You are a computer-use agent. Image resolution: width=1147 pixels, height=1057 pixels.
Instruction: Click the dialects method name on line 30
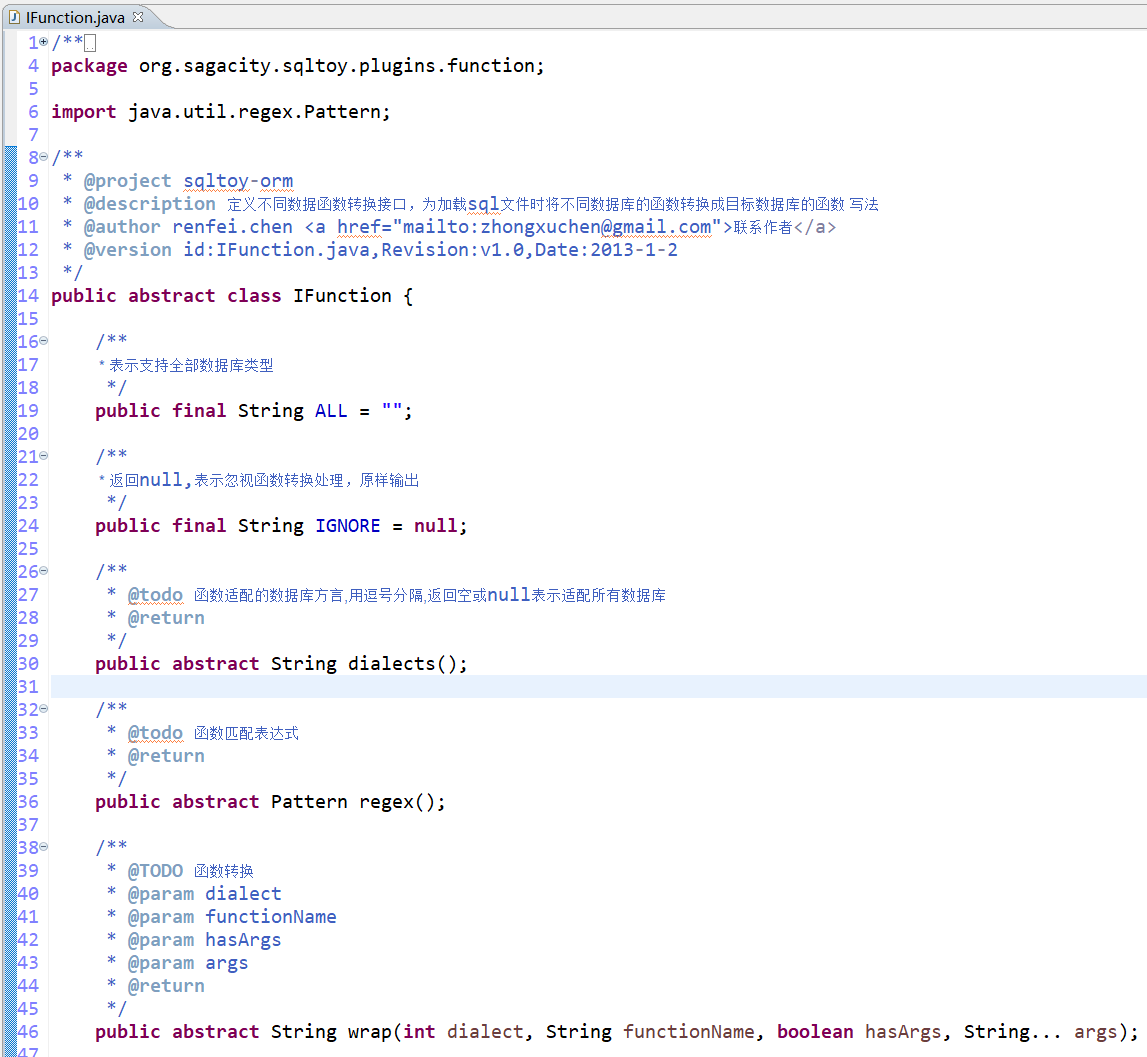pos(391,664)
